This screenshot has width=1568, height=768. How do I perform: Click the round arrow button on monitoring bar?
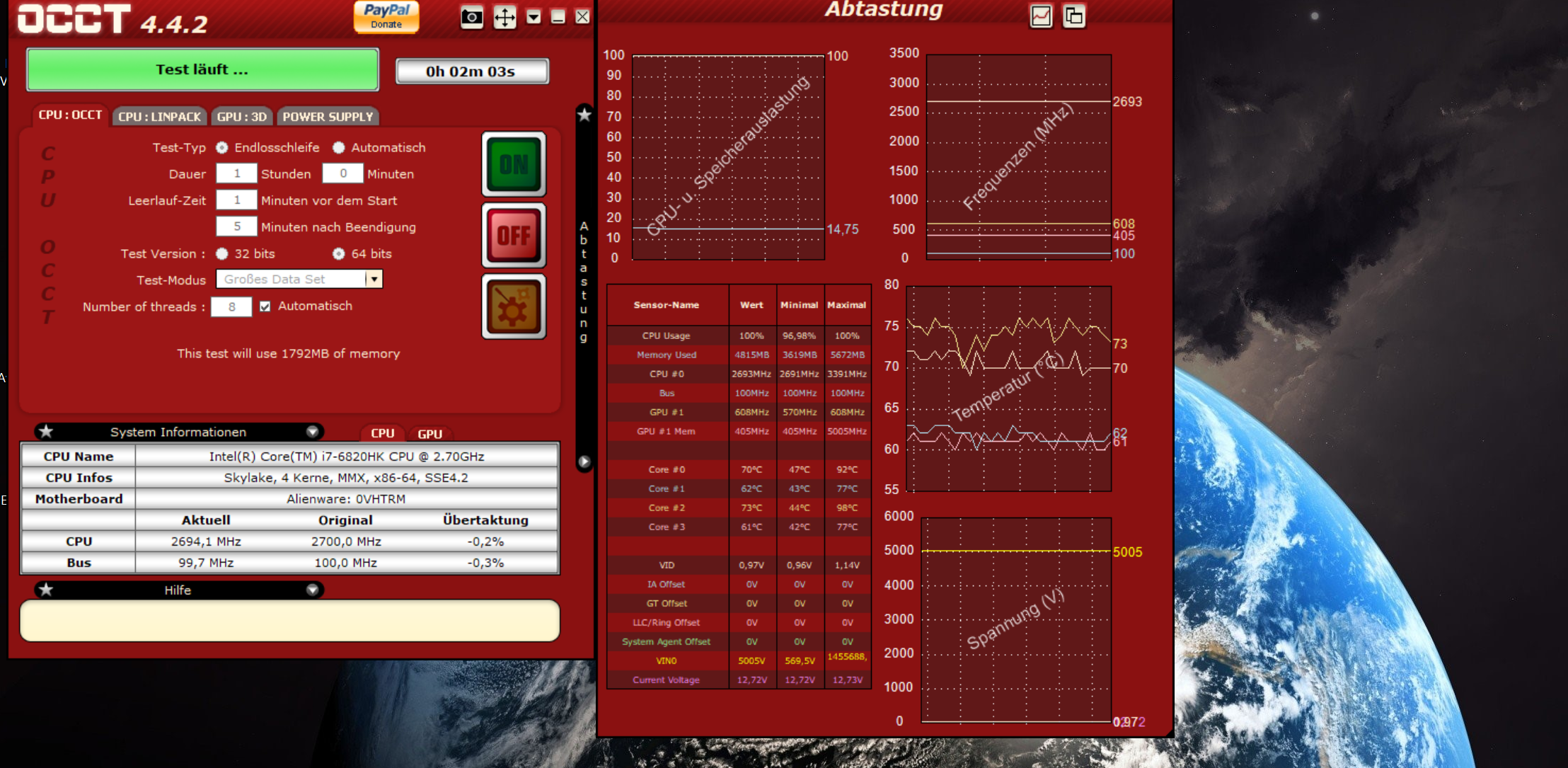click(584, 462)
